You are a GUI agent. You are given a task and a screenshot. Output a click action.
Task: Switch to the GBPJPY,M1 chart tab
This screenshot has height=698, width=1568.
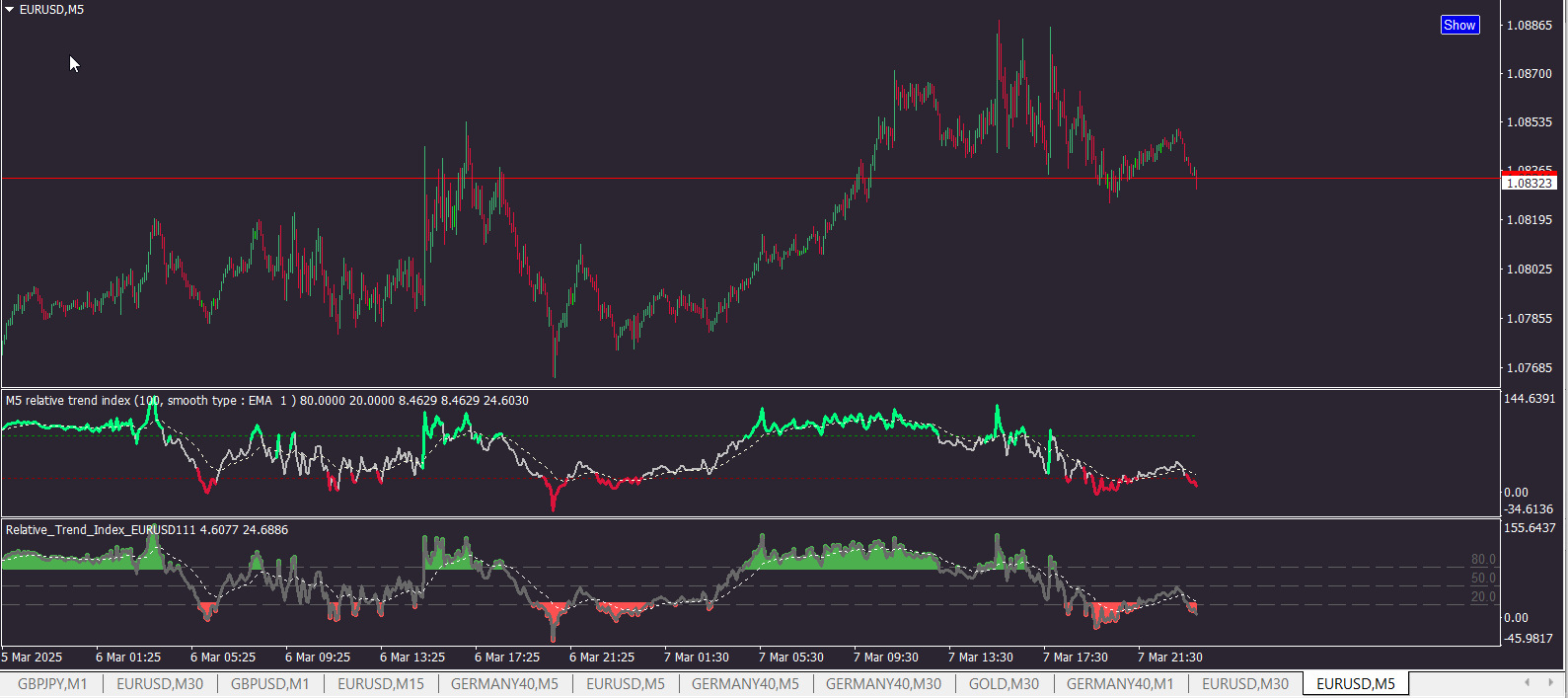coord(52,683)
